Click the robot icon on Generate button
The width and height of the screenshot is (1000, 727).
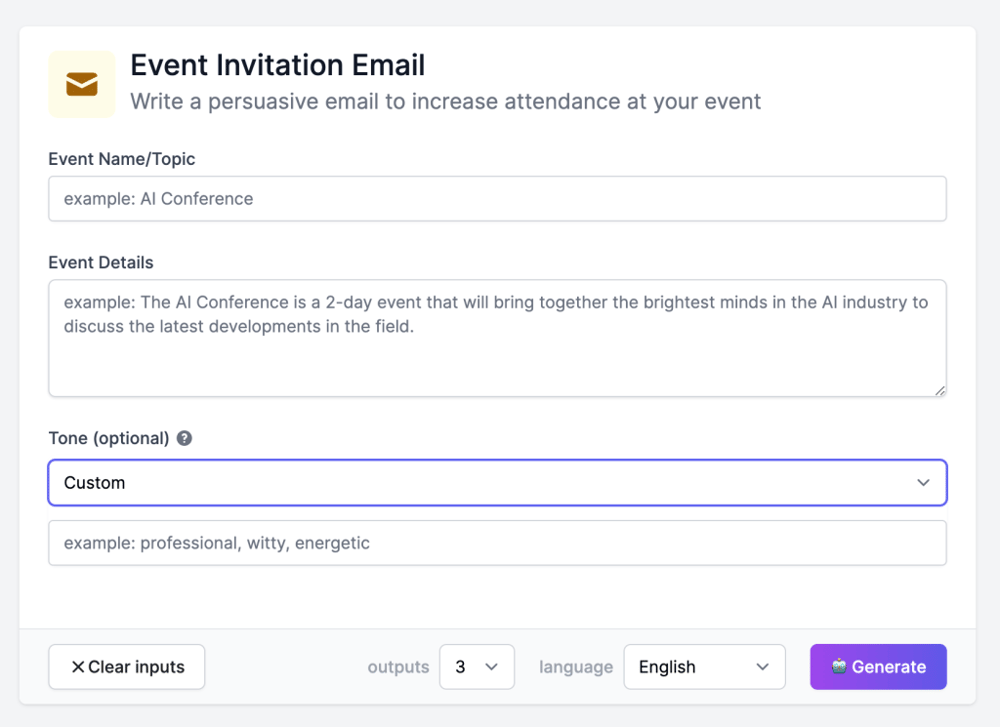pos(839,667)
